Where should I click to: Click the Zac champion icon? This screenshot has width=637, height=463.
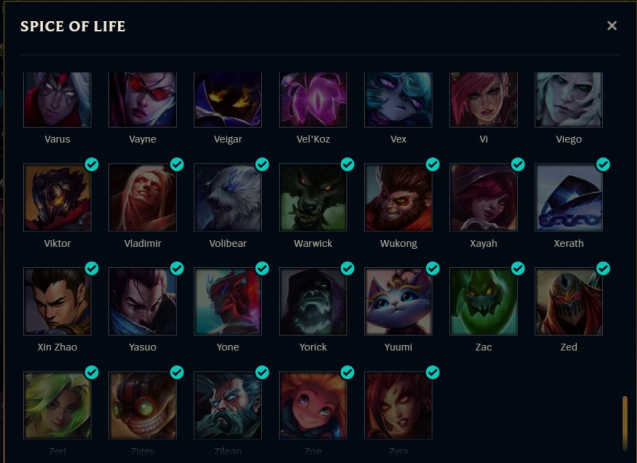[x=483, y=301]
